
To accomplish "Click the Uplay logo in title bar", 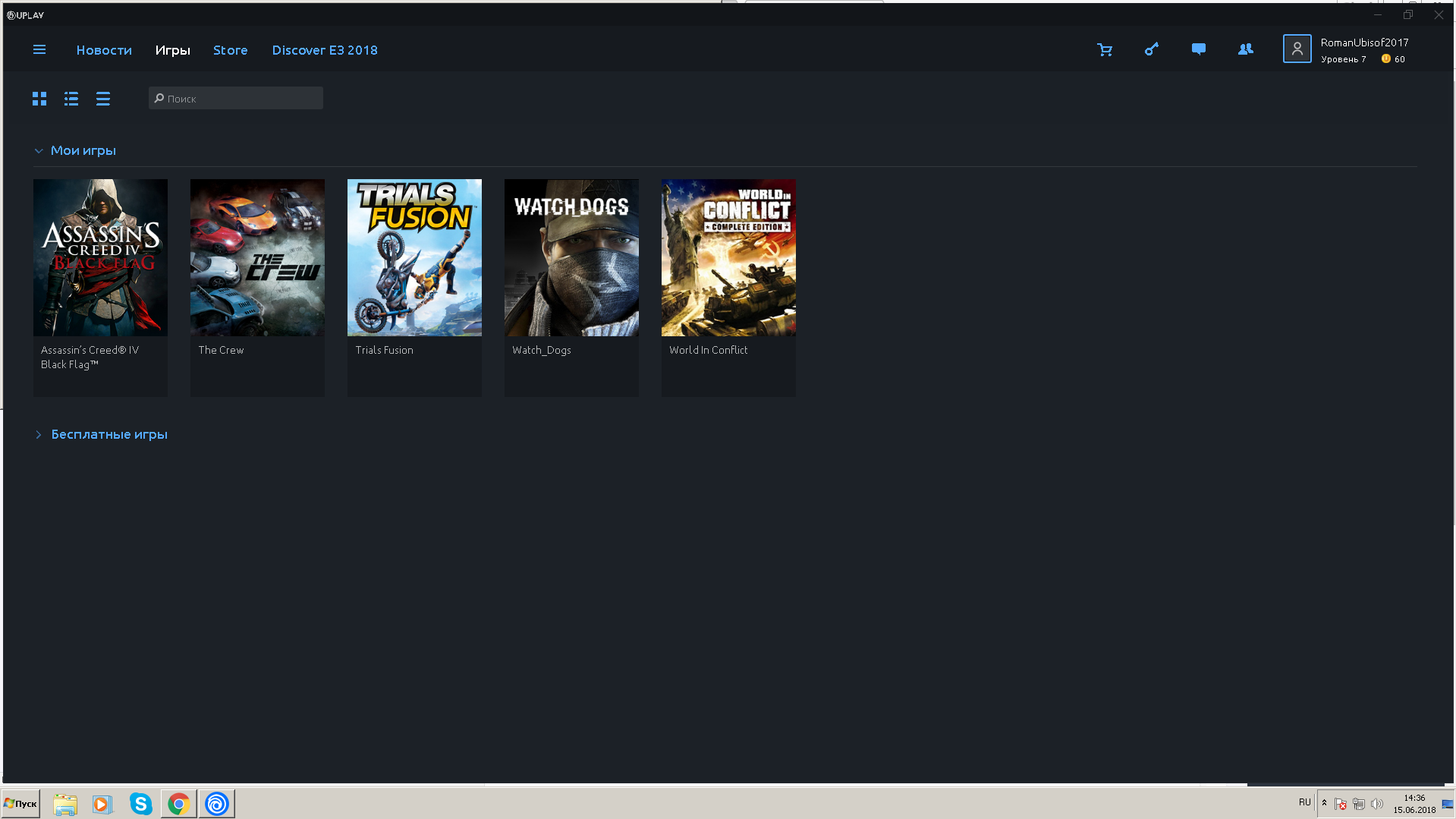I will pyautogui.click(x=25, y=15).
